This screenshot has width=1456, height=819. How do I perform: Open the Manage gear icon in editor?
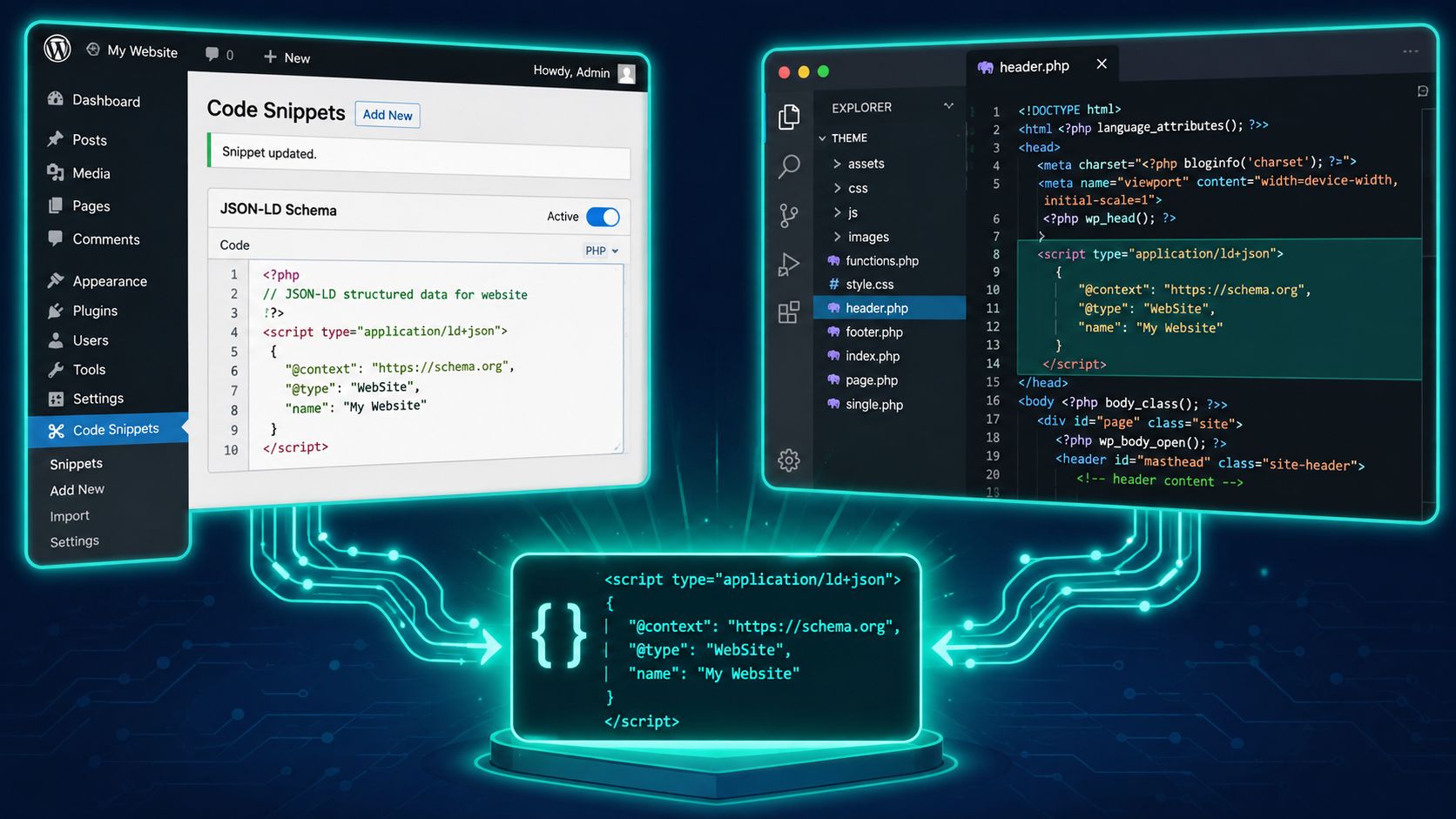(x=789, y=460)
